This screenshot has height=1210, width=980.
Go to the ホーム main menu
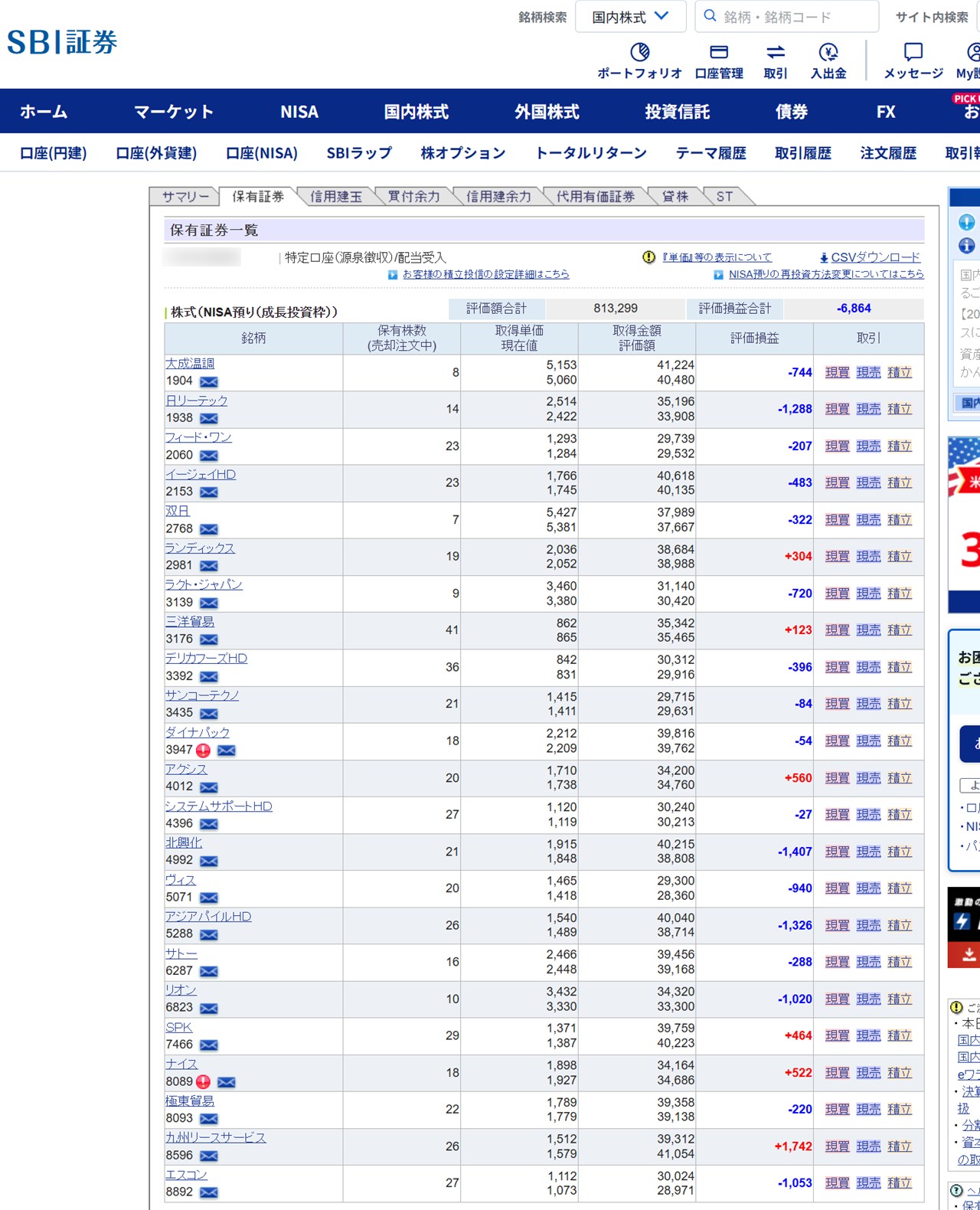click(44, 112)
